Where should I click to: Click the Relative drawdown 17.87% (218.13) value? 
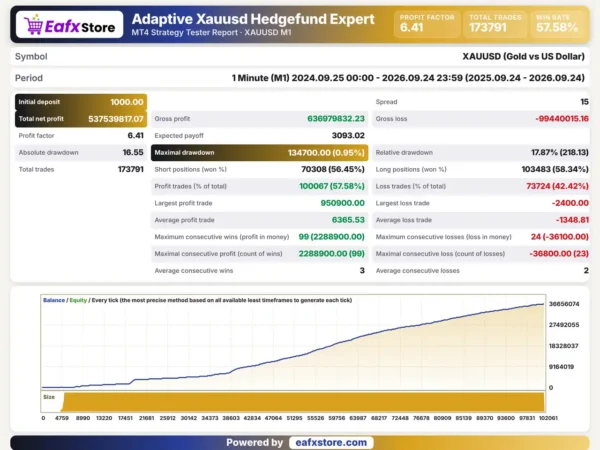(560, 152)
